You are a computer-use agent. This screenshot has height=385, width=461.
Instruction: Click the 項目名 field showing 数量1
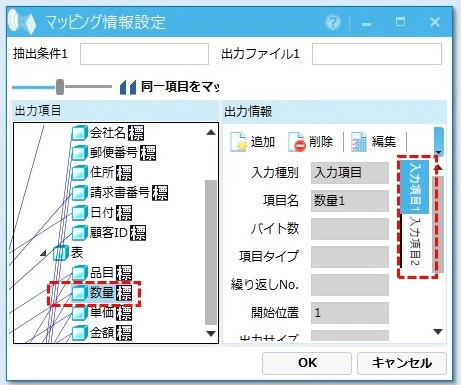click(x=350, y=201)
